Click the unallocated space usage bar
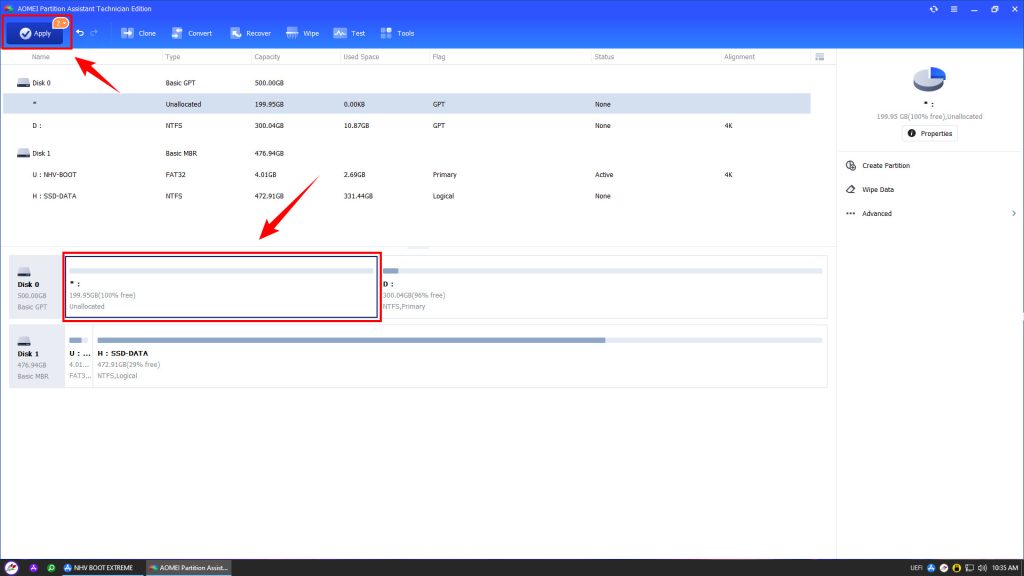This screenshot has height=576, width=1024. 221,271
